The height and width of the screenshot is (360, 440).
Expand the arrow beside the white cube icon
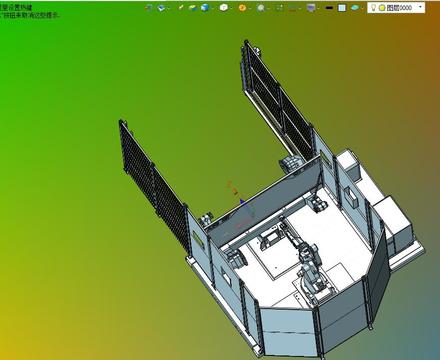(x=231, y=8)
